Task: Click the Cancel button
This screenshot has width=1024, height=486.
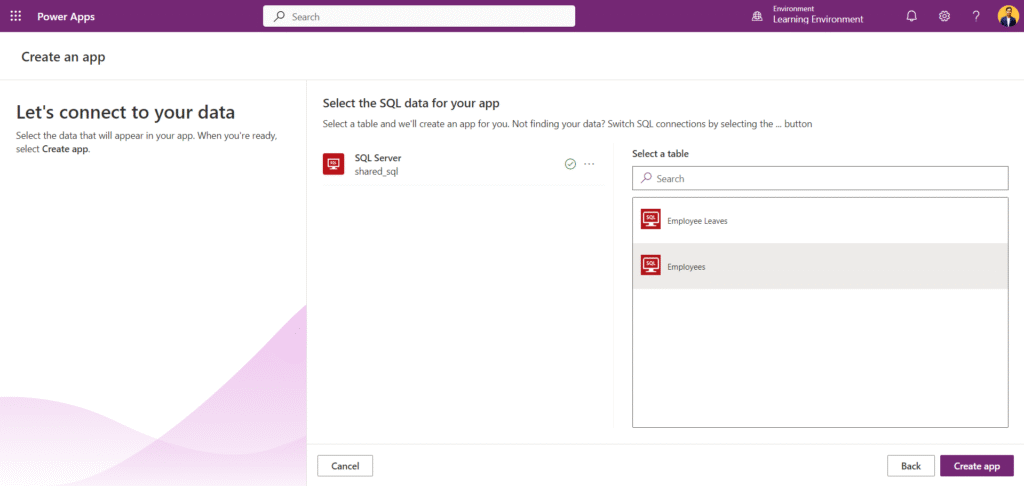Action: click(345, 466)
